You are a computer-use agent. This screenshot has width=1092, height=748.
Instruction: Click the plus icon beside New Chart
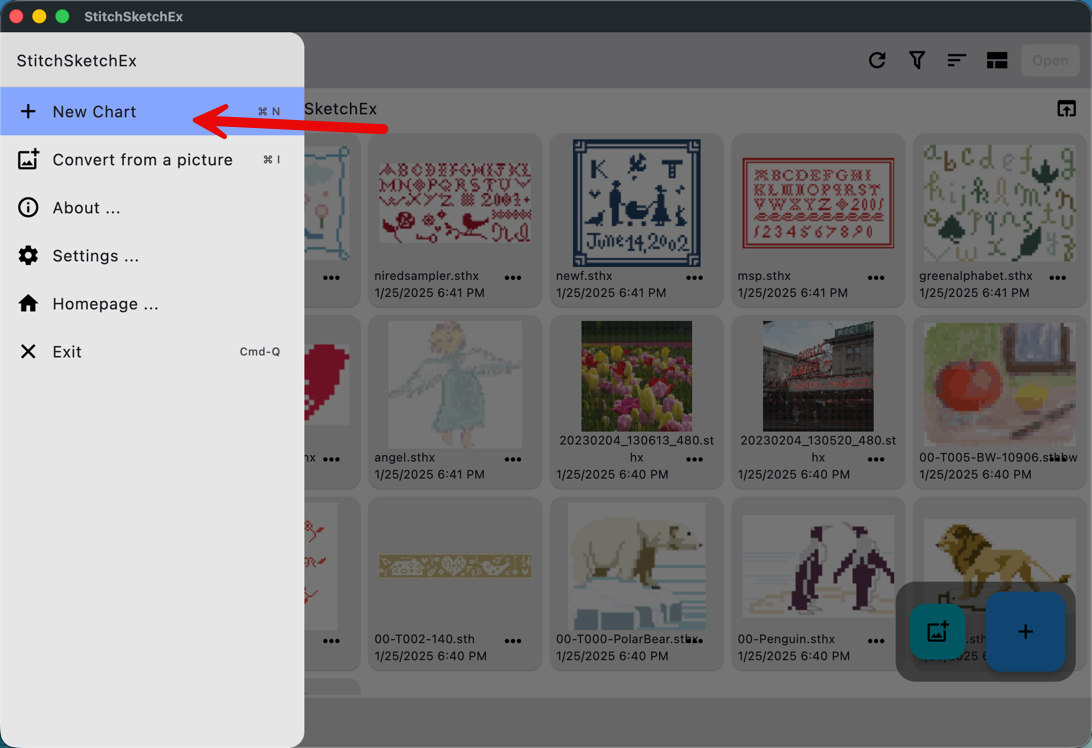coord(28,111)
